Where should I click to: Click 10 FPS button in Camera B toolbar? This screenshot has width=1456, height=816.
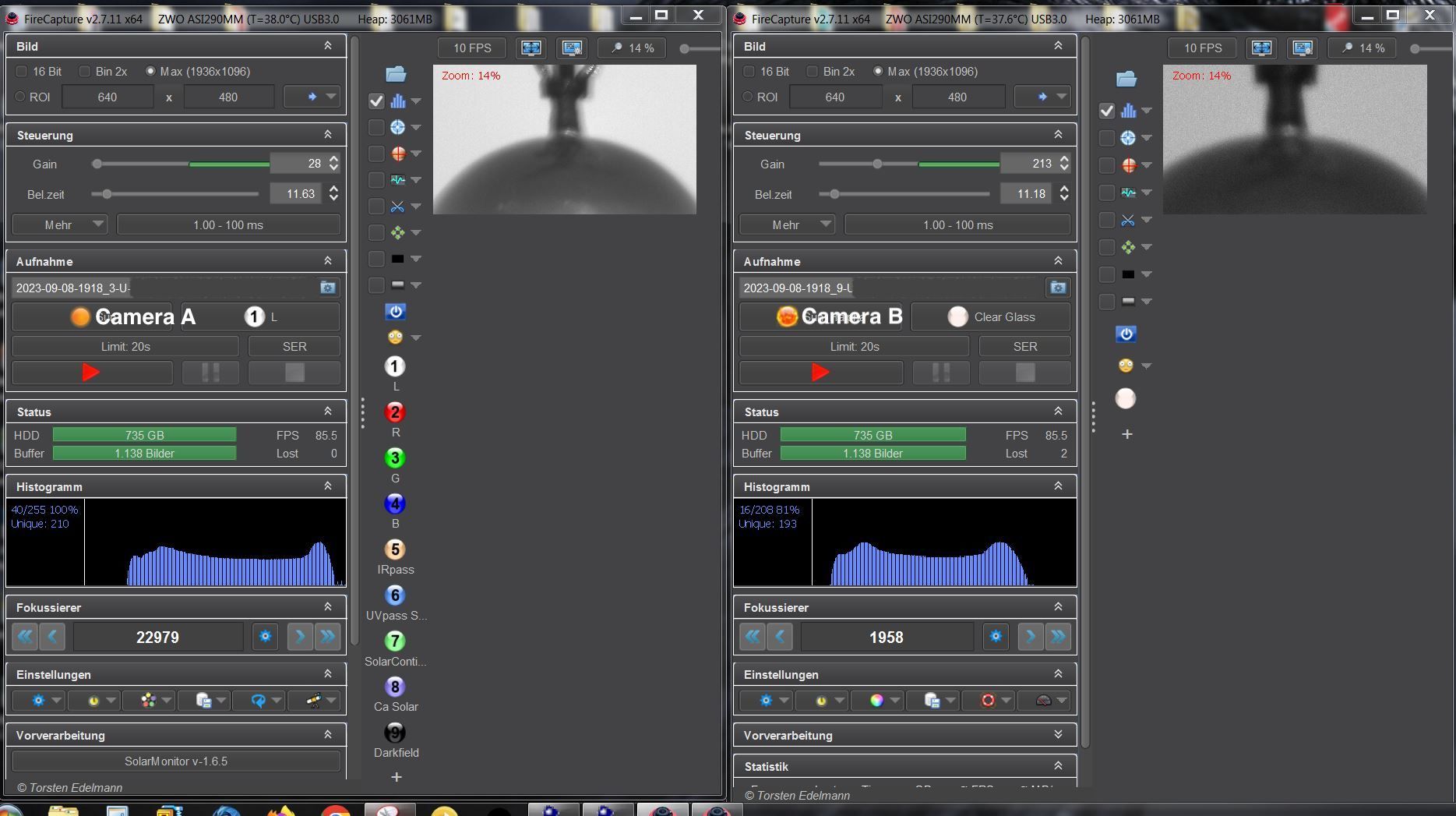tap(1203, 48)
